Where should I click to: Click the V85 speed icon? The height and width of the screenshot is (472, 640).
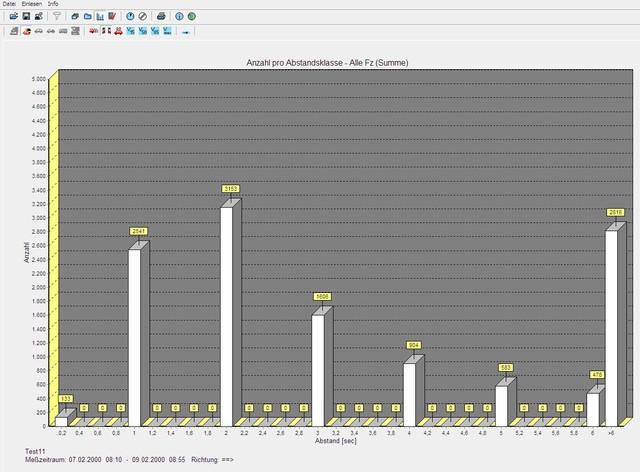155,31
